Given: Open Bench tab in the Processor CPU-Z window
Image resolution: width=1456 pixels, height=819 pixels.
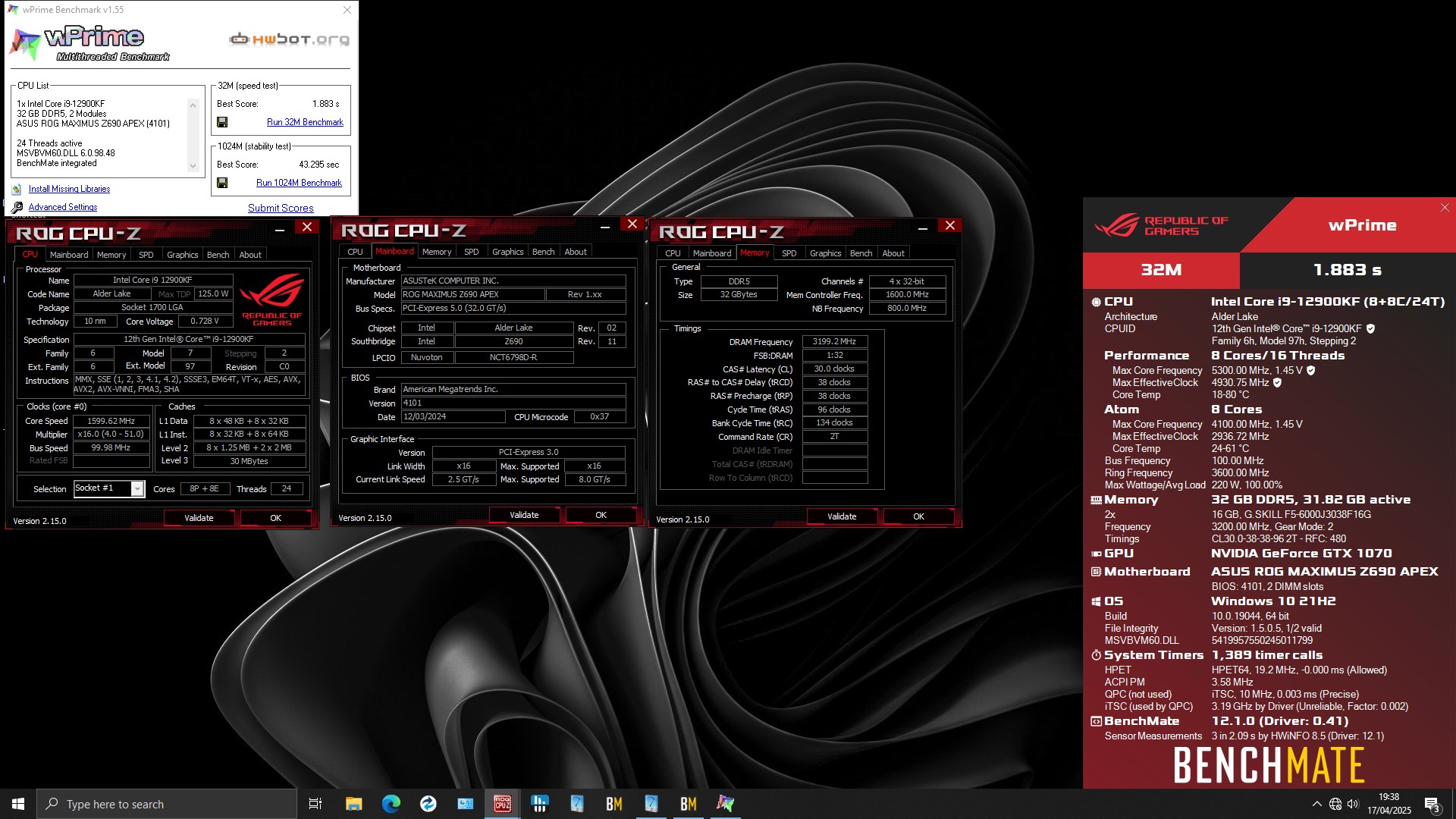Looking at the screenshot, I should click(218, 255).
